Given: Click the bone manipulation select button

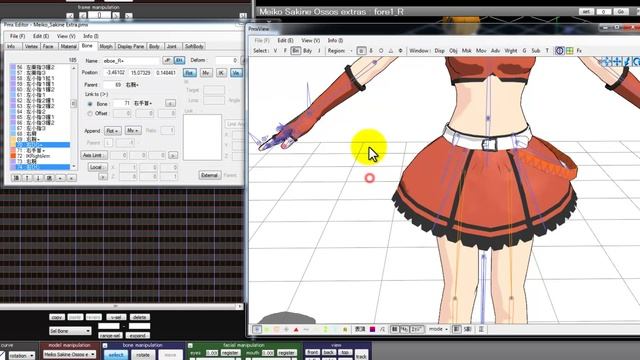Looking at the screenshot, I should pos(116,355).
